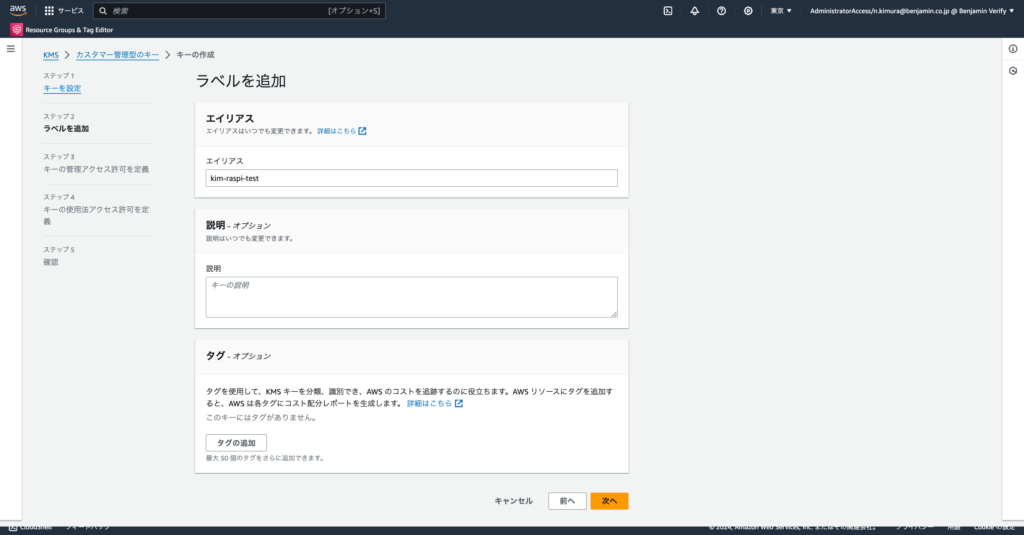Click external link icon beside tags details

tap(459, 404)
